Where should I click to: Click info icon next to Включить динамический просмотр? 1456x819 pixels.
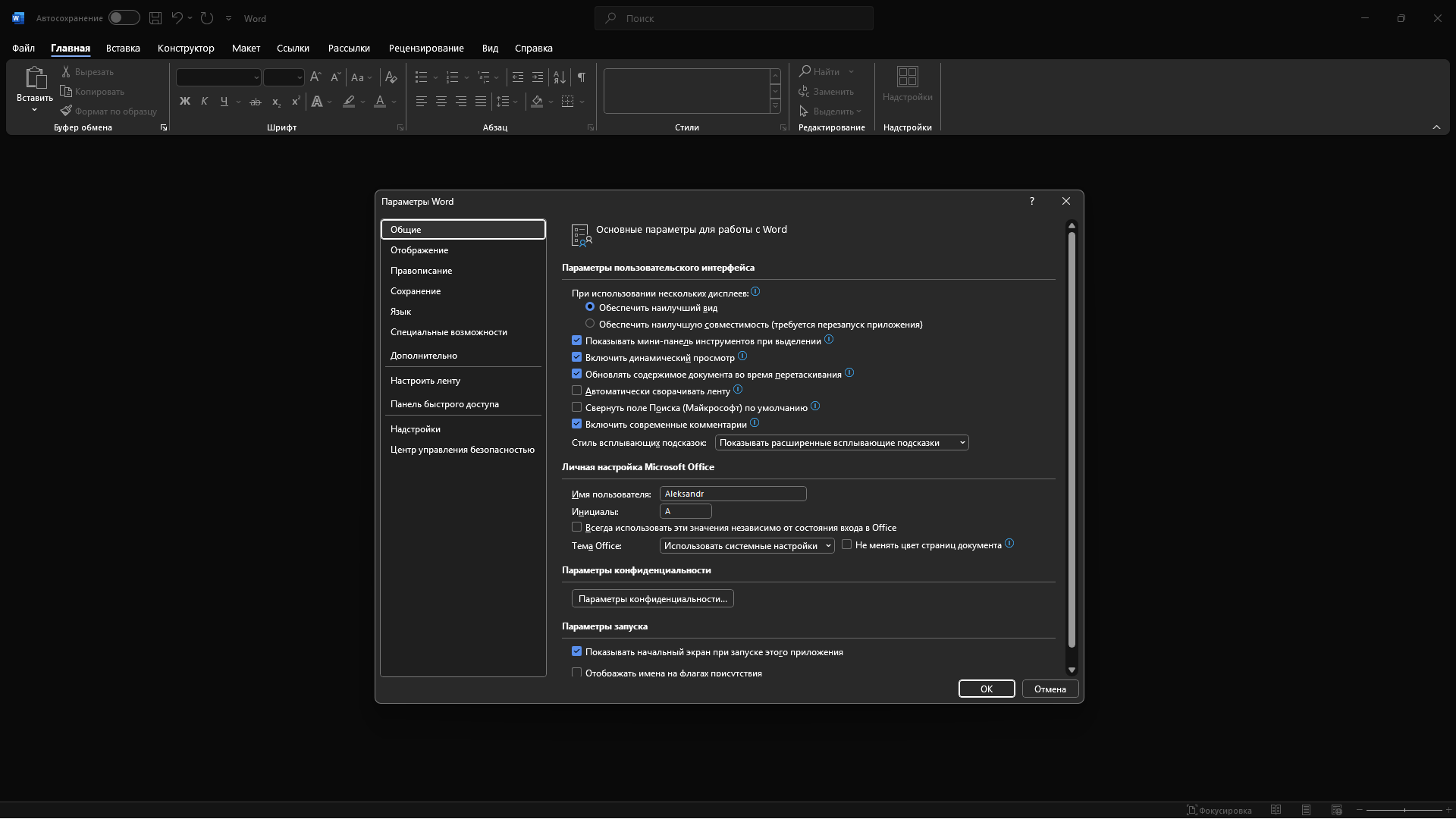[x=742, y=356]
